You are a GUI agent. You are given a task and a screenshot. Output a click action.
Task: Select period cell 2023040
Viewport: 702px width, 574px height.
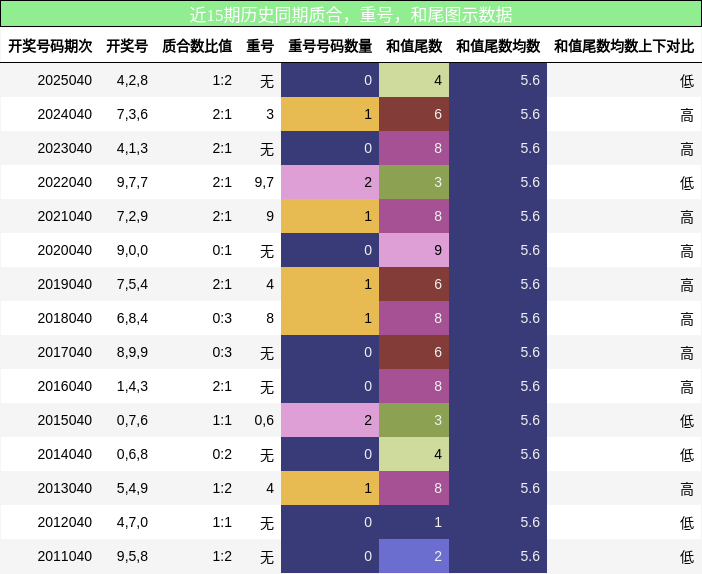64,148
